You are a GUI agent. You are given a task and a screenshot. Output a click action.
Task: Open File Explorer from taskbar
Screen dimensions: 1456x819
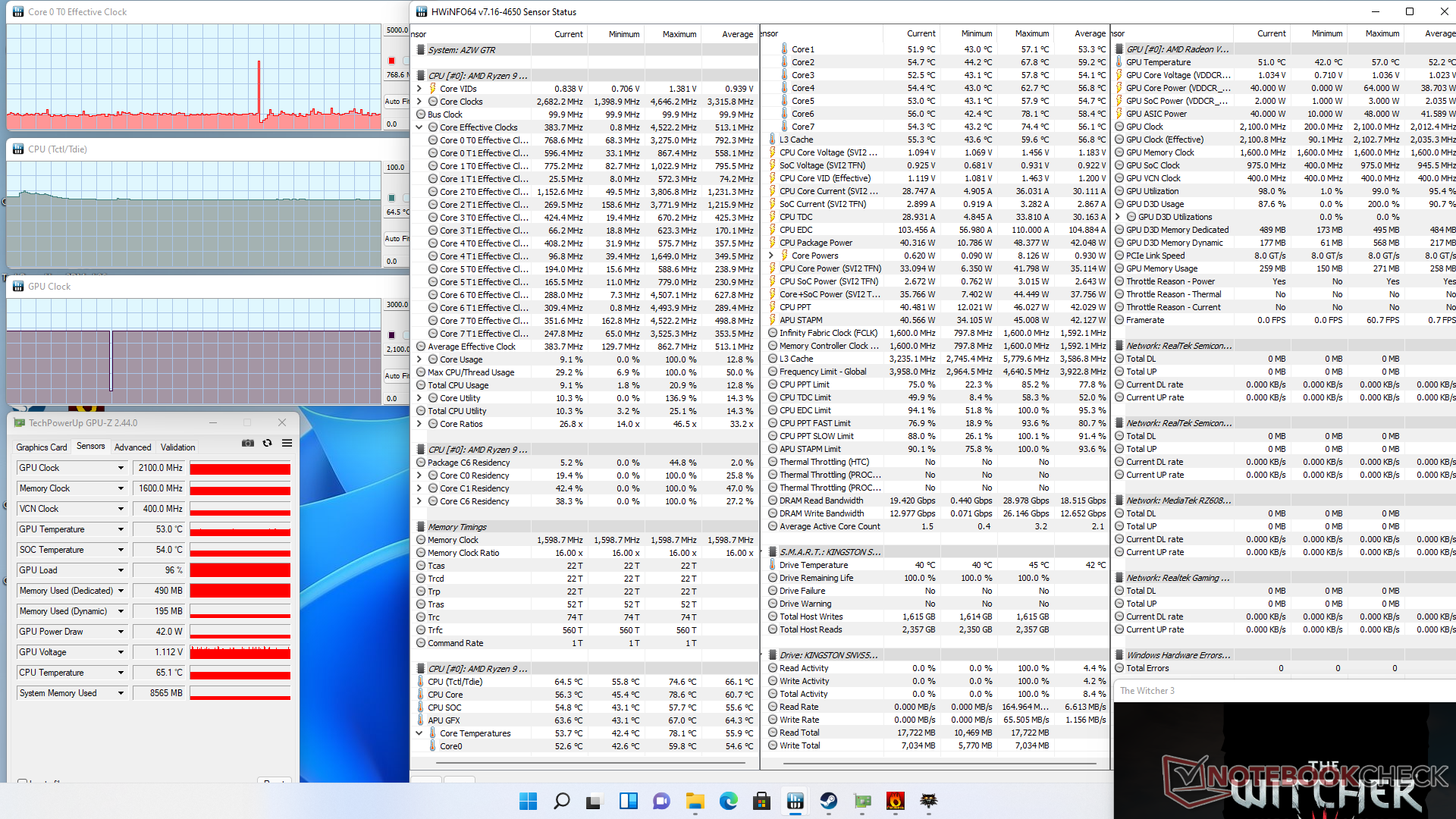pos(695,801)
